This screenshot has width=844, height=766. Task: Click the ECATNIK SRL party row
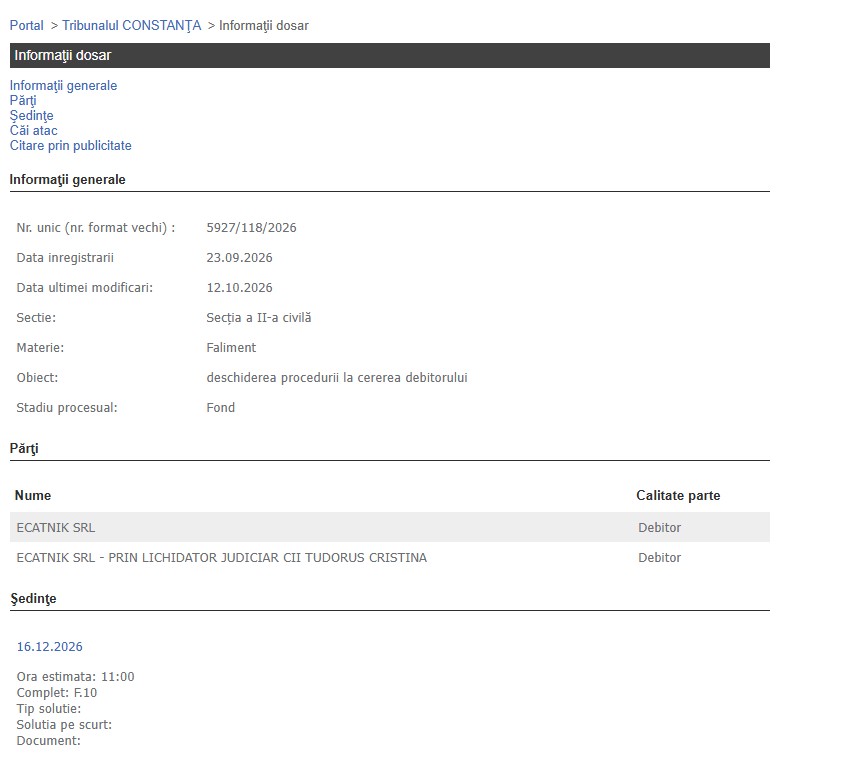click(390, 528)
